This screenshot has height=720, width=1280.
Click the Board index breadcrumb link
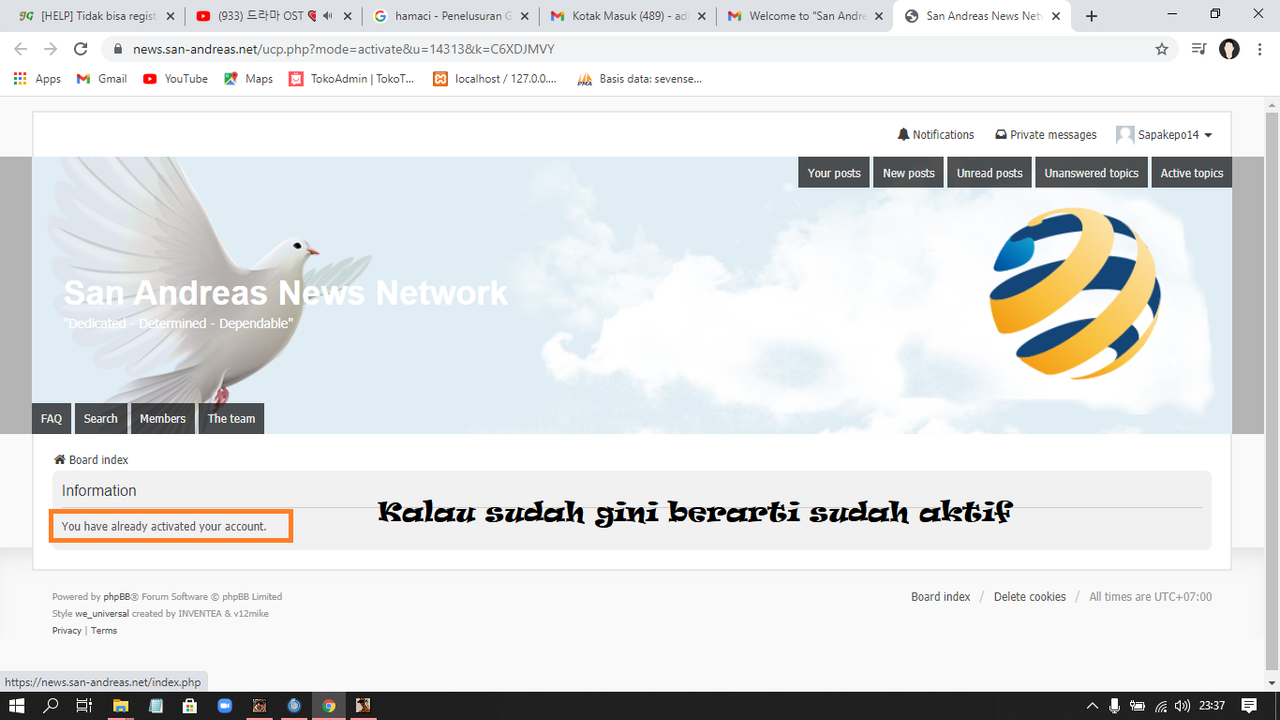click(91, 460)
